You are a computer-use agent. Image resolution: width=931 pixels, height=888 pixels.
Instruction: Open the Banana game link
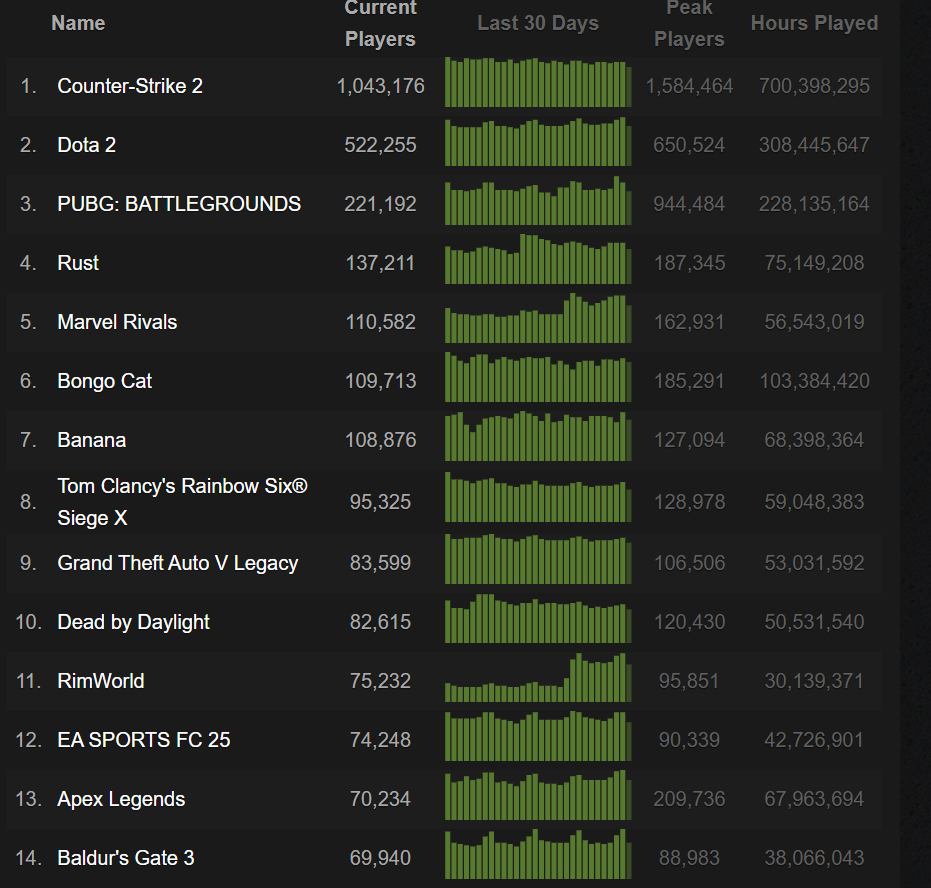91,440
